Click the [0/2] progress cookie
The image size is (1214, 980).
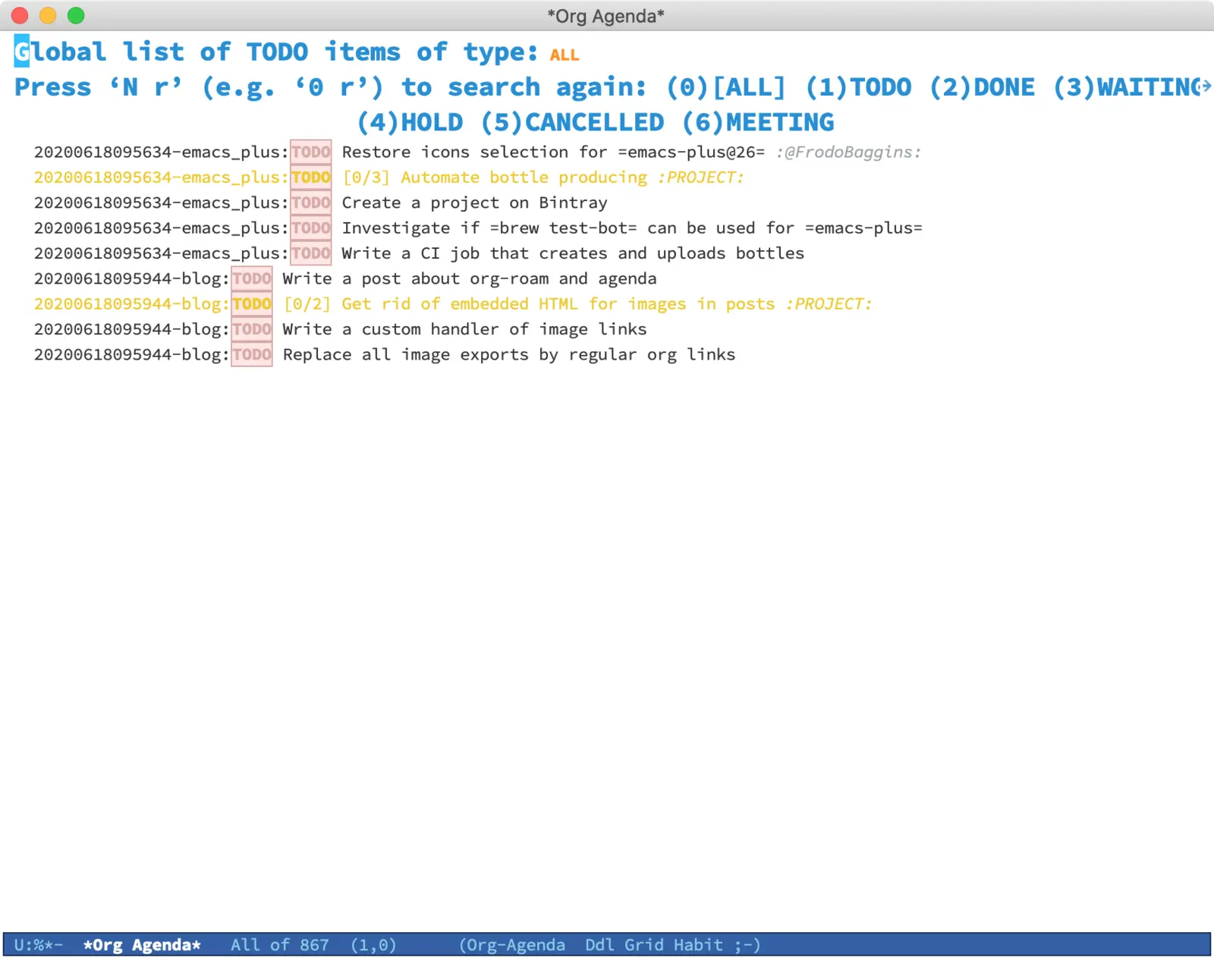point(307,304)
